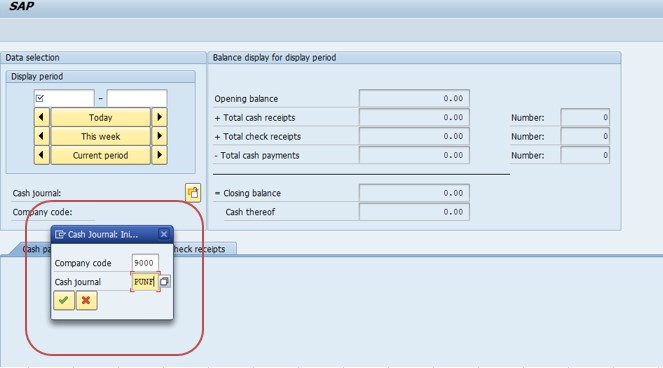Click Opening balance value field
Viewport: 663px width, 368px height.
coord(414,98)
